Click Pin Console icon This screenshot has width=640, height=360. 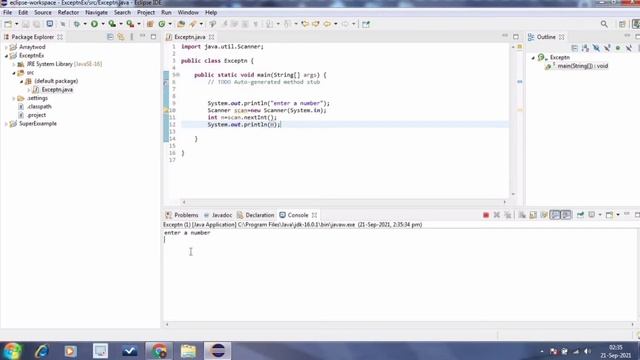pos(580,215)
